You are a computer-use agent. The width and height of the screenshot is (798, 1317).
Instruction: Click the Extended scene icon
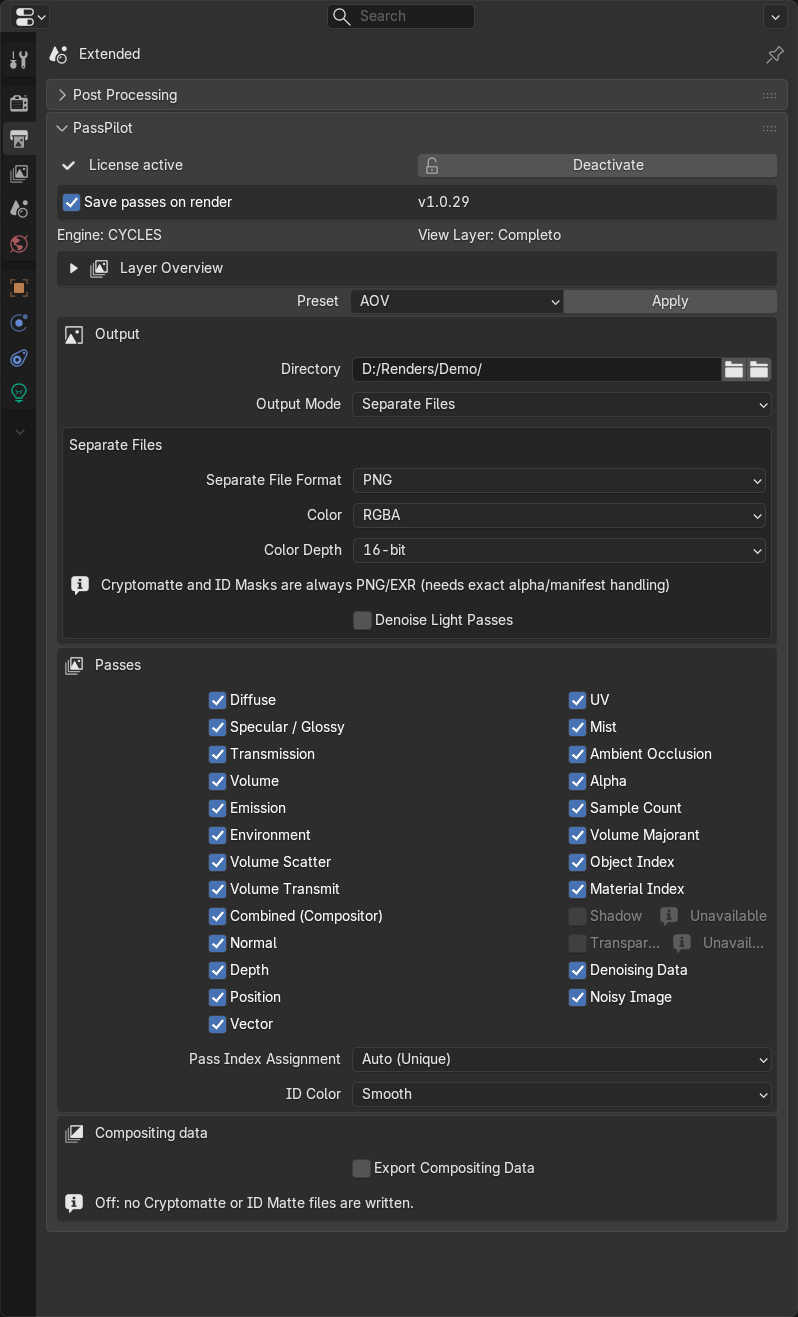(x=59, y=54)
